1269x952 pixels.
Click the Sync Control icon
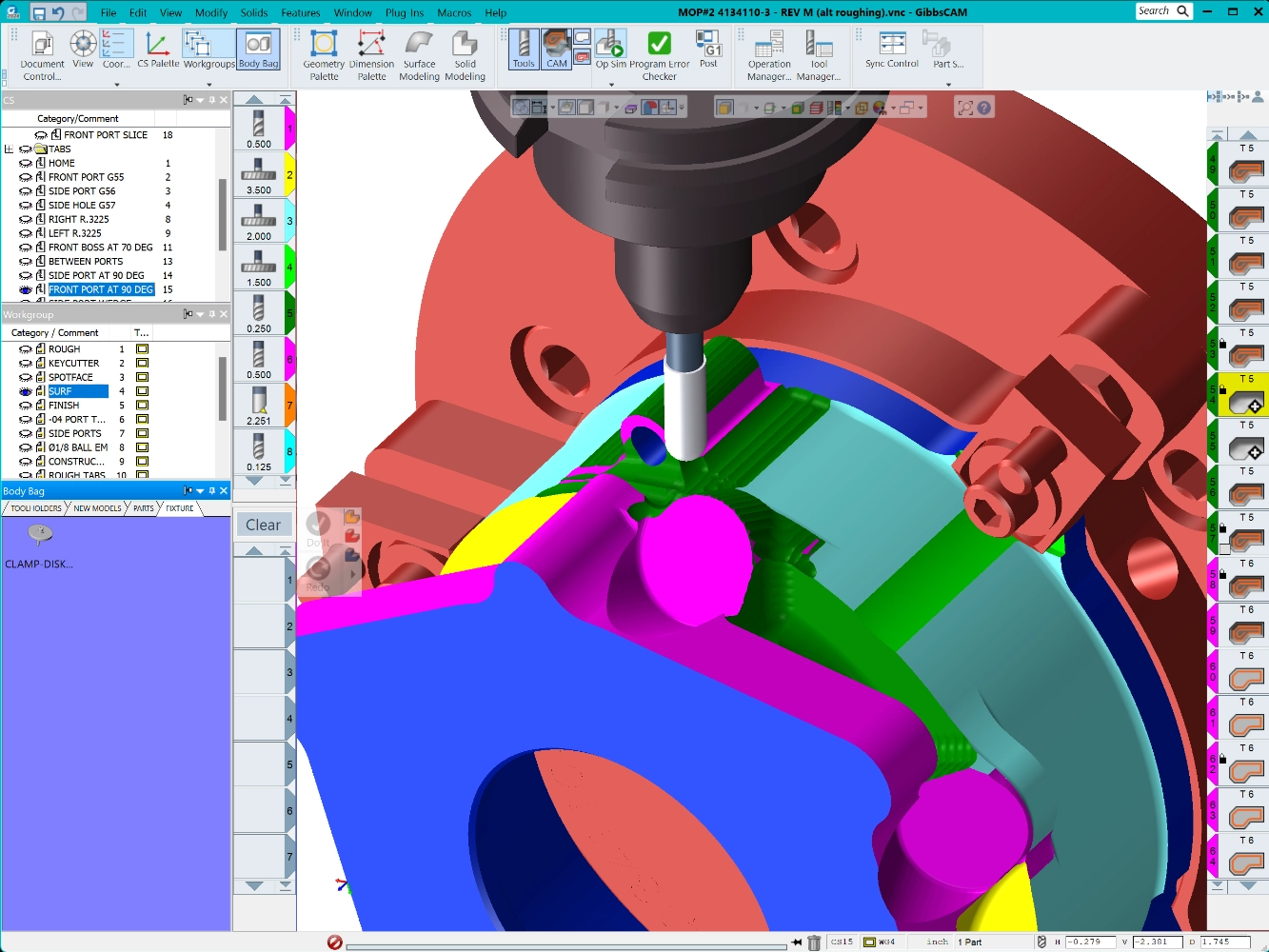892,49
